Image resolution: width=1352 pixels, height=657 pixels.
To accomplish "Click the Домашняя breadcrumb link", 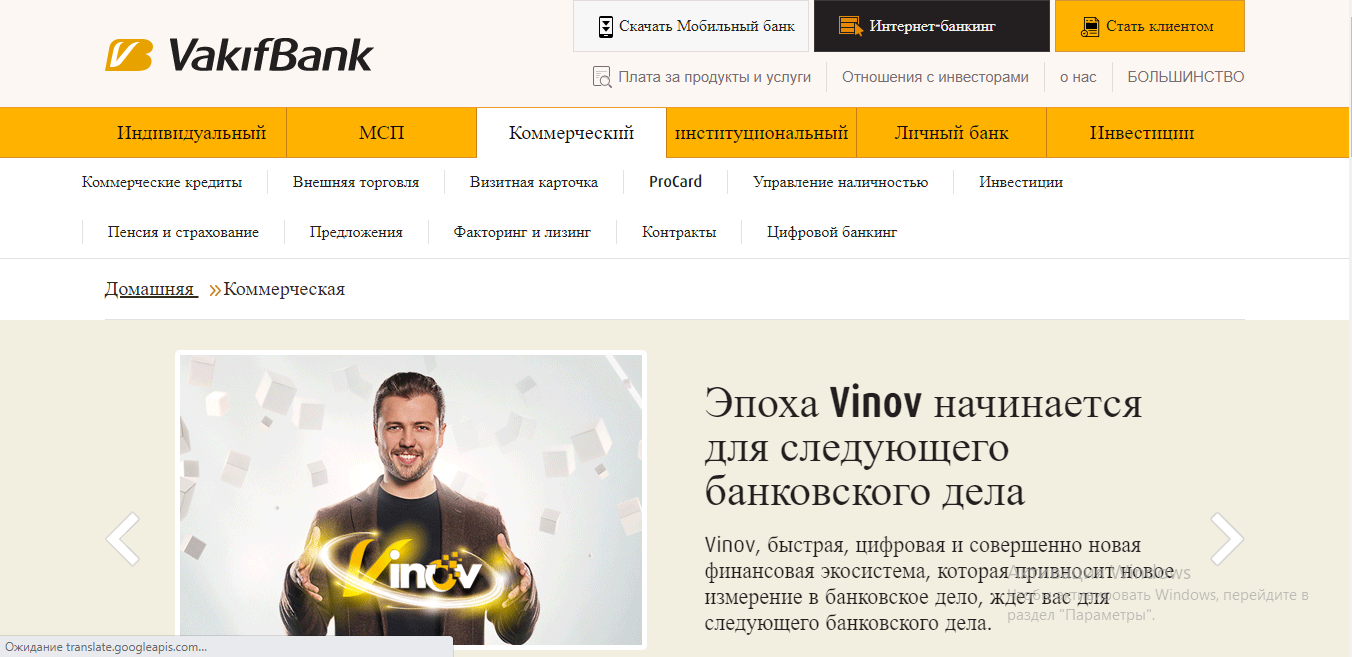I will (150, 289).
